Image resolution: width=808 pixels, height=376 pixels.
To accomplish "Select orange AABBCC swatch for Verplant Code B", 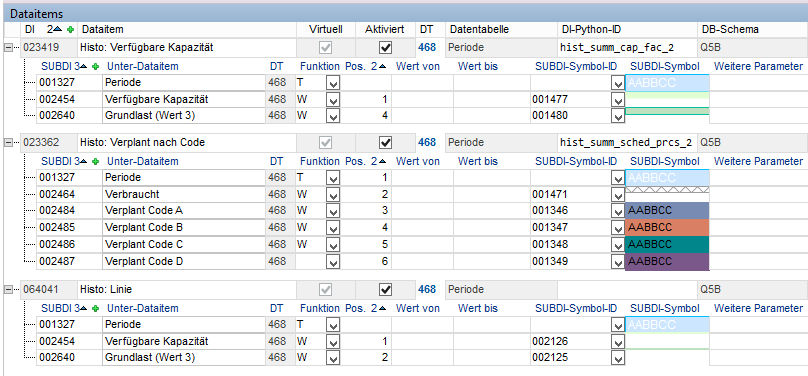I will [x=667, y=227].
